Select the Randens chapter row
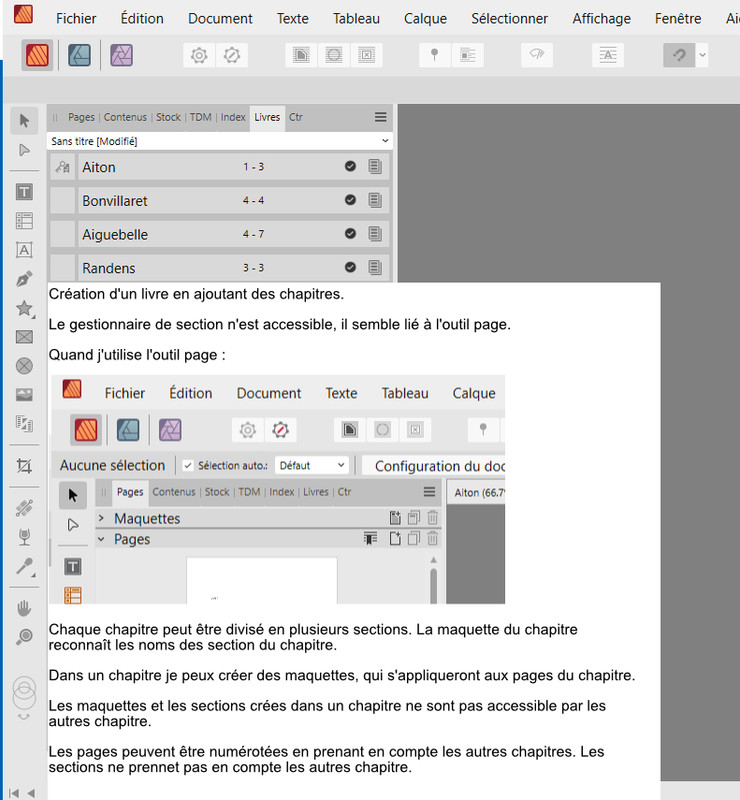The width and height of the screenshot is (740, 800). [x=233, y=268]
